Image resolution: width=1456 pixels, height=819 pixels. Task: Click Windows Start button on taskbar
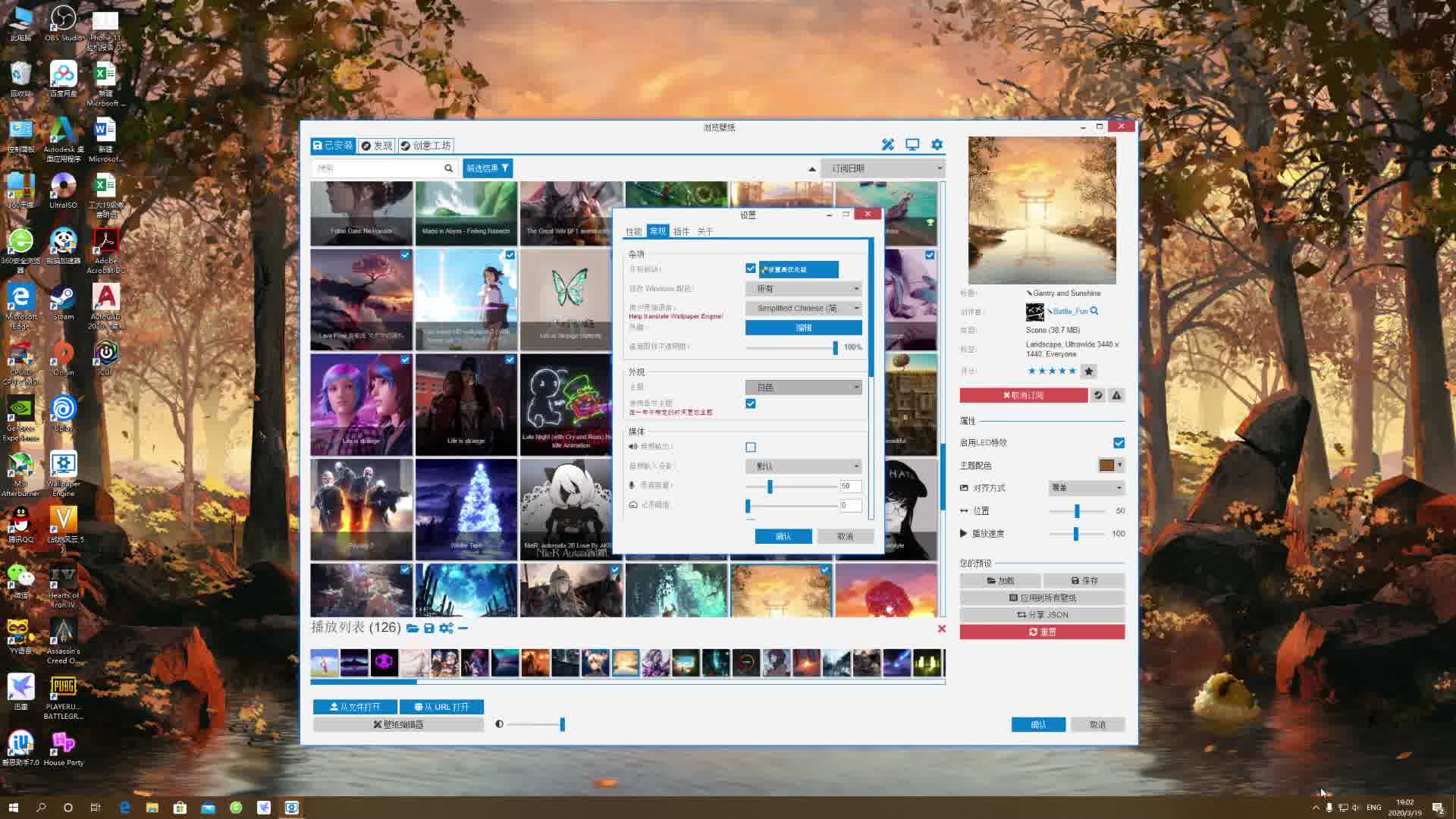(x=13, y=808)
